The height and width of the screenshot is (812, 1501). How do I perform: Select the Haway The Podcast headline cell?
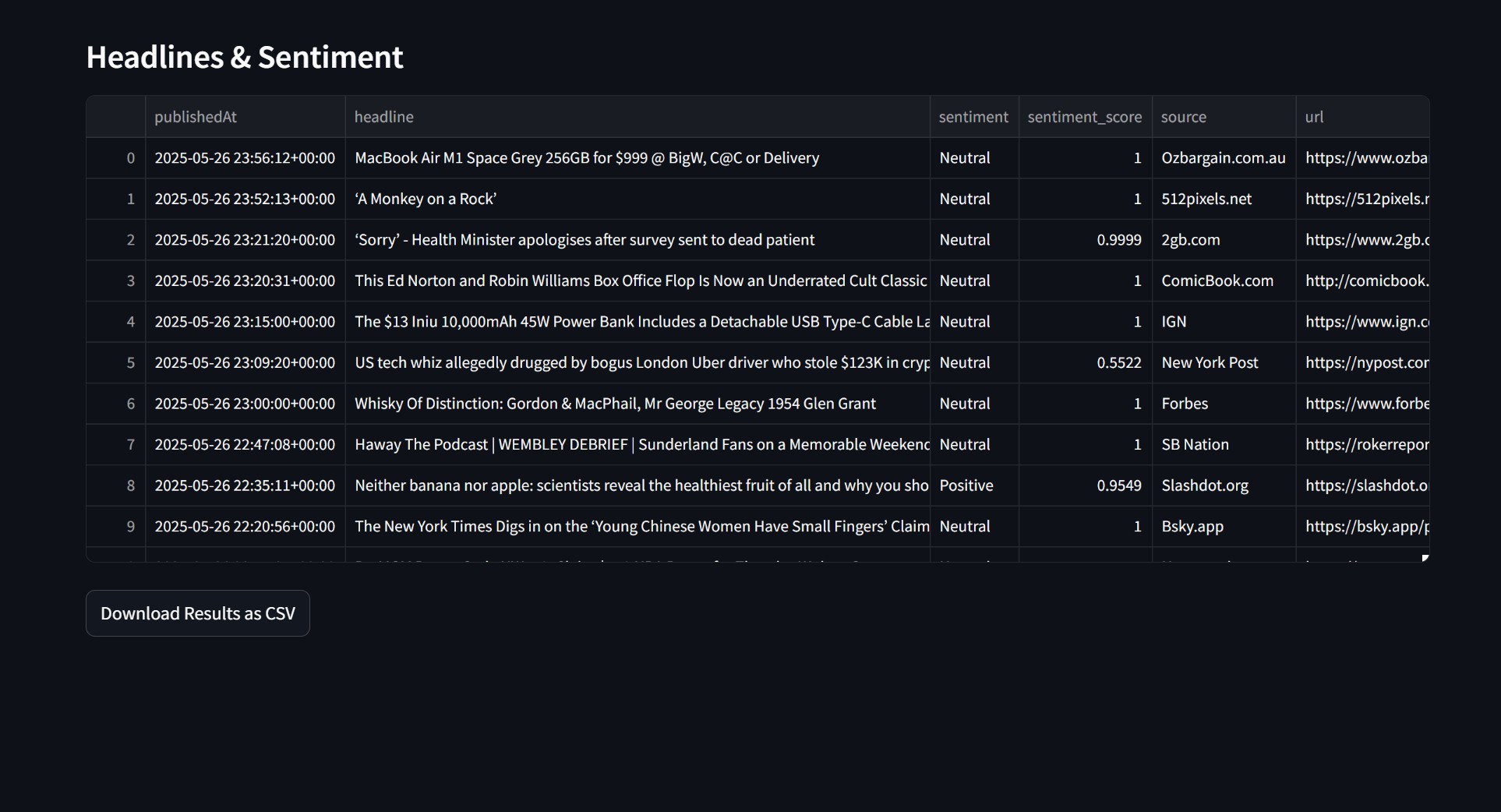tap(637, 444)
